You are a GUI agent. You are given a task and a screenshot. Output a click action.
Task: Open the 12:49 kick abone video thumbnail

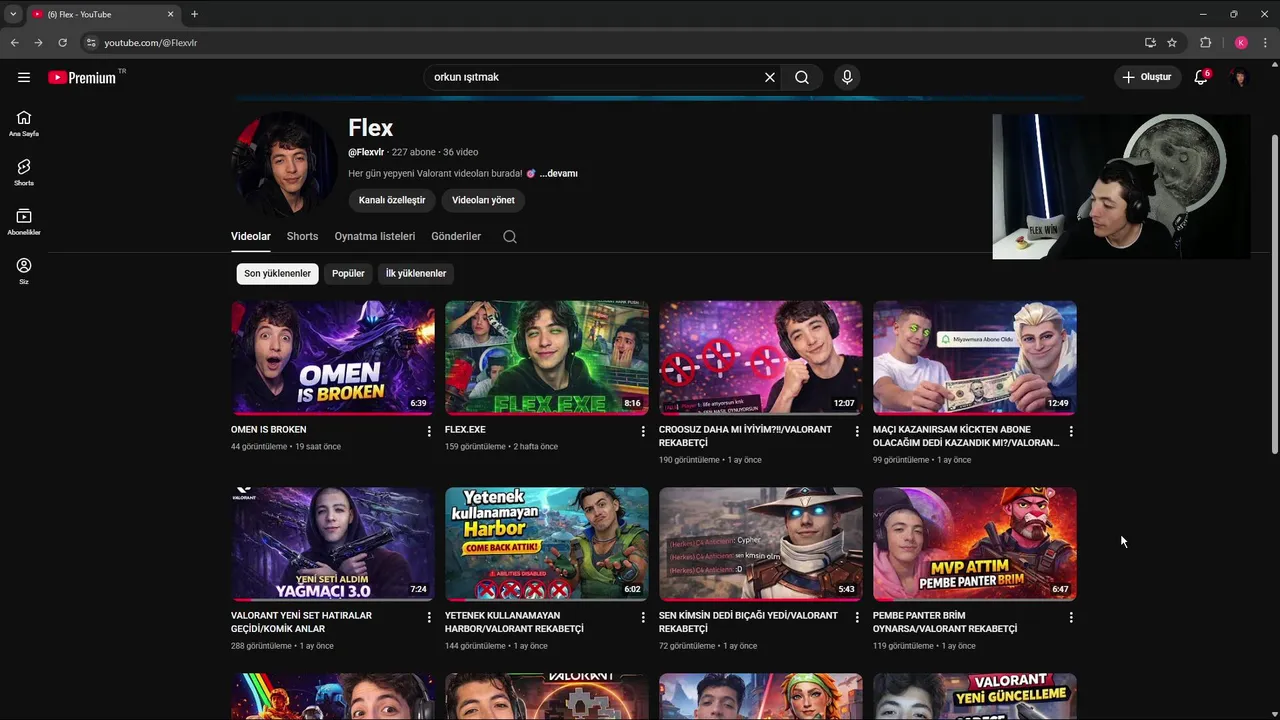coord(975,358)
